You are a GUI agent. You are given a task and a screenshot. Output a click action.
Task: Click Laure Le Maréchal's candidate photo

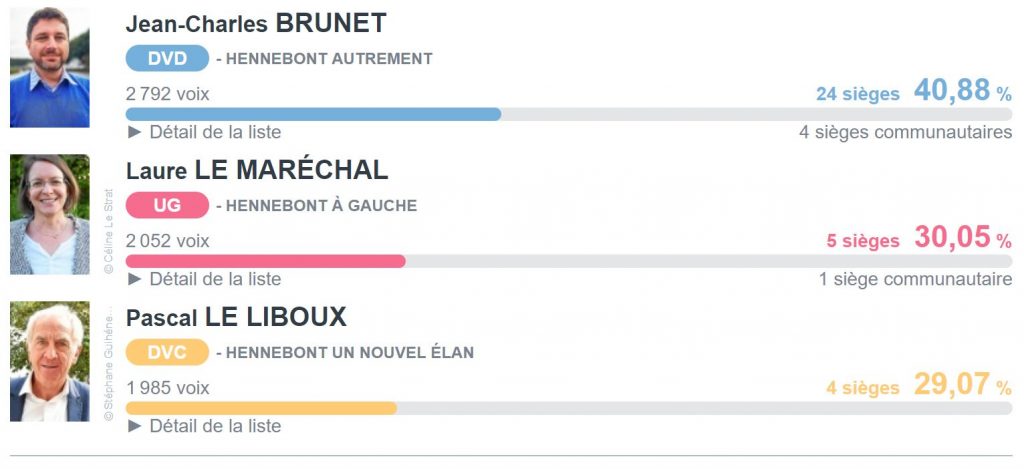49,214
